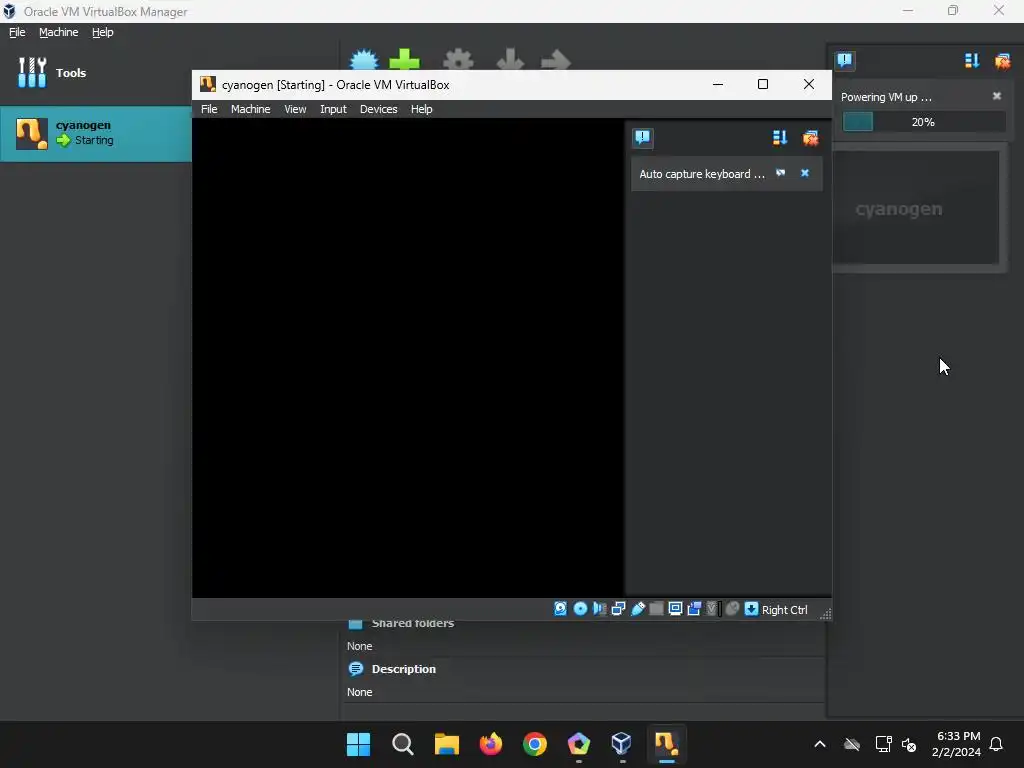
Task: Click the display status bar icon
Action: [x=675, y=609]
